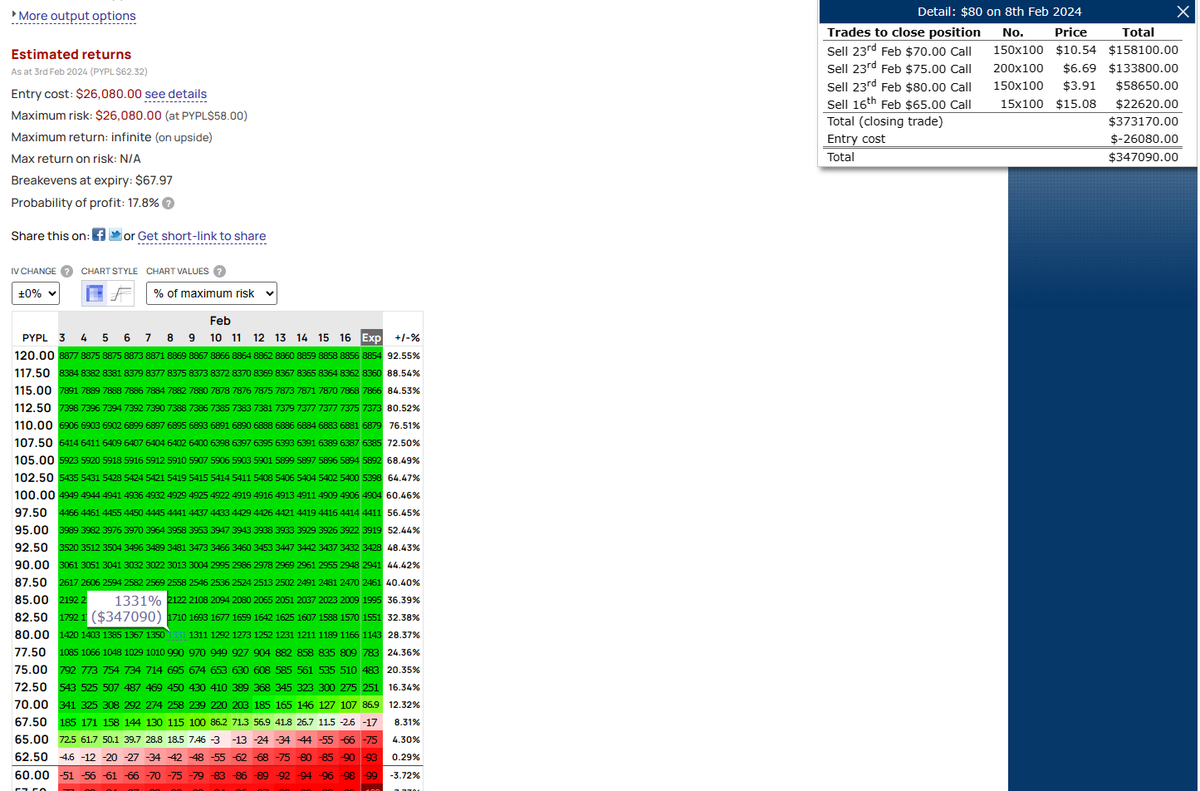
Task: Click 8854 cell in the 120.00 row
Action: [372, 355]
